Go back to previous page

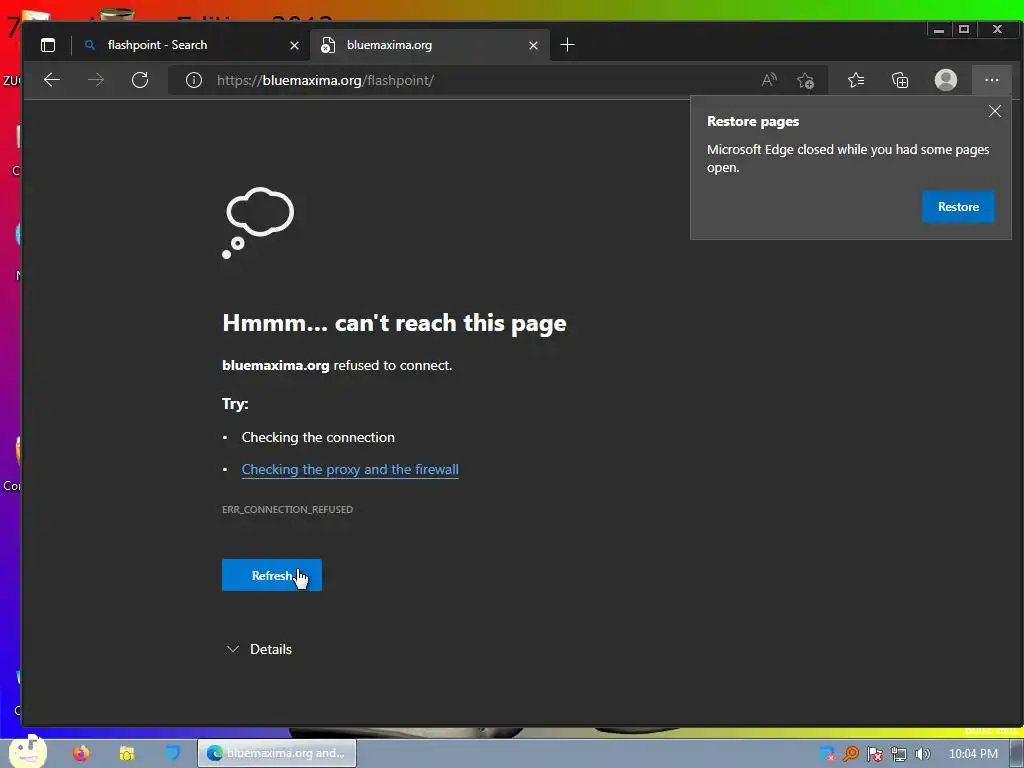tap(52, 80)
